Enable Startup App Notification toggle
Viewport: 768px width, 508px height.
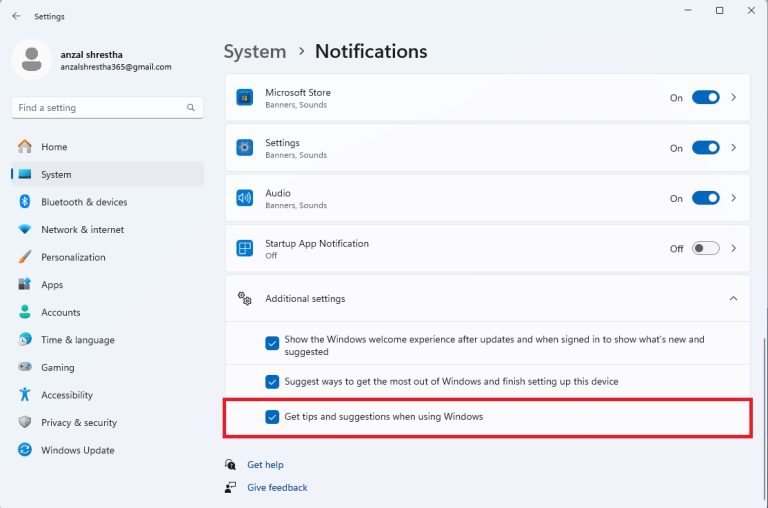(x=705, y=248)
